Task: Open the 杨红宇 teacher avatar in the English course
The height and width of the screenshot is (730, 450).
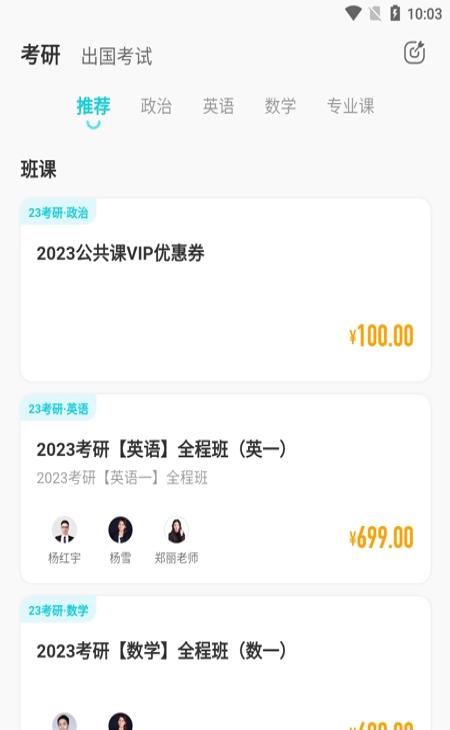Action: click(64, 530)
